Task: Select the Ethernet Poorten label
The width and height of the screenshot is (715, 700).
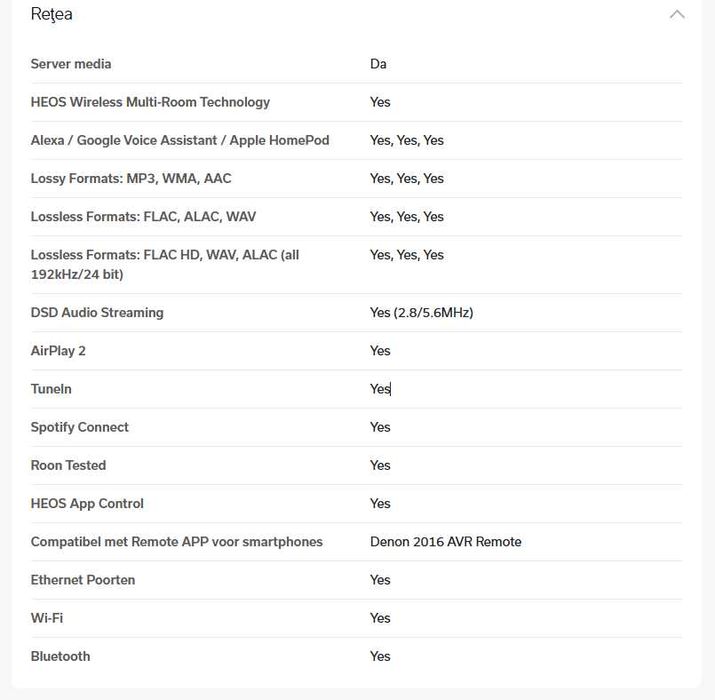Action: click(83, 579)
